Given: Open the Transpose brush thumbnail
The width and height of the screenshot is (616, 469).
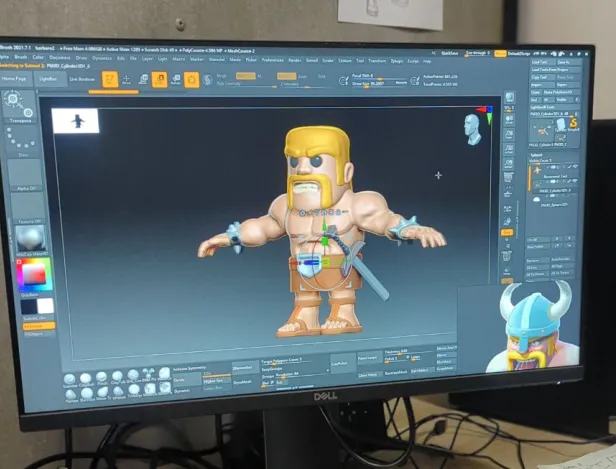Looking at the screenshot, I should [x=20, y=106].
